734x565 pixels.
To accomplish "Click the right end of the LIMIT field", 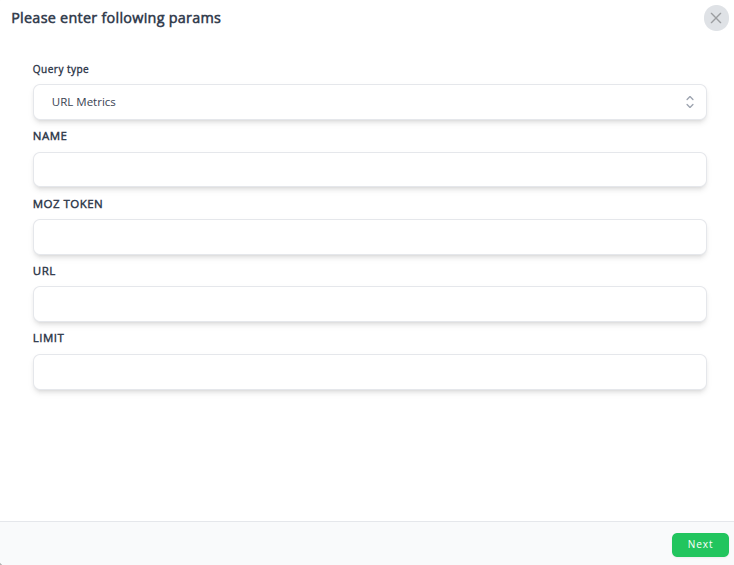I will (690, 372).
